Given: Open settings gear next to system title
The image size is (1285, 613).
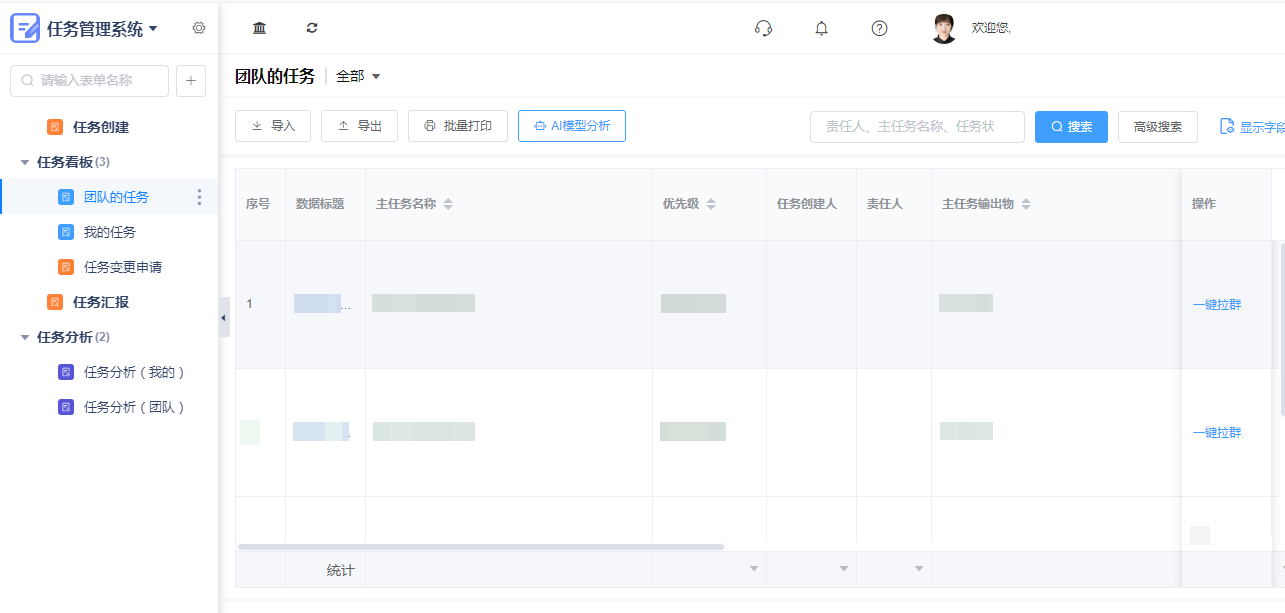Looking at the screenshot, I should tap(199, 28).
